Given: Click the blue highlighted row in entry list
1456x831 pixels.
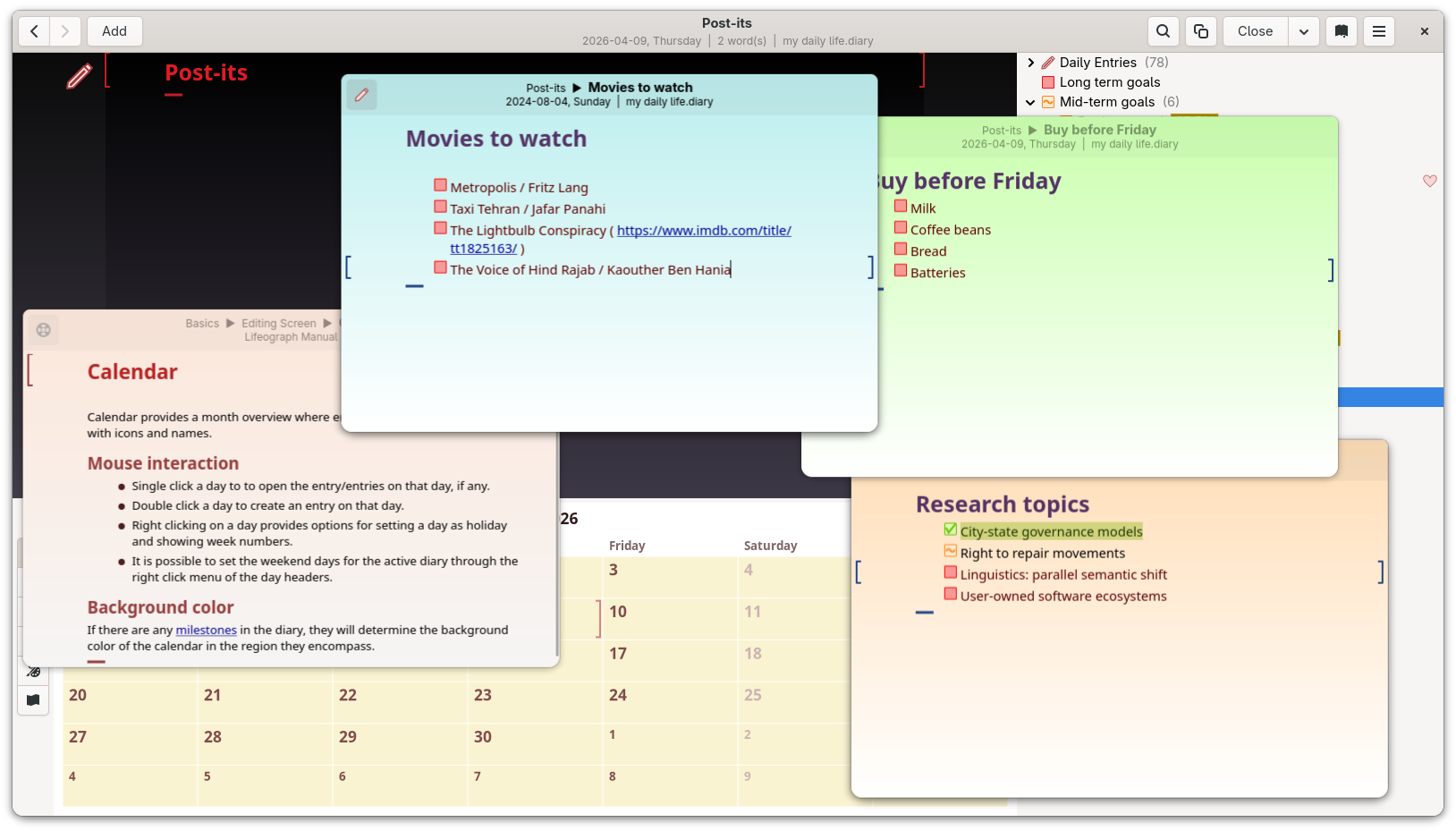Looking at the screenshot, I should (1391, 397).
